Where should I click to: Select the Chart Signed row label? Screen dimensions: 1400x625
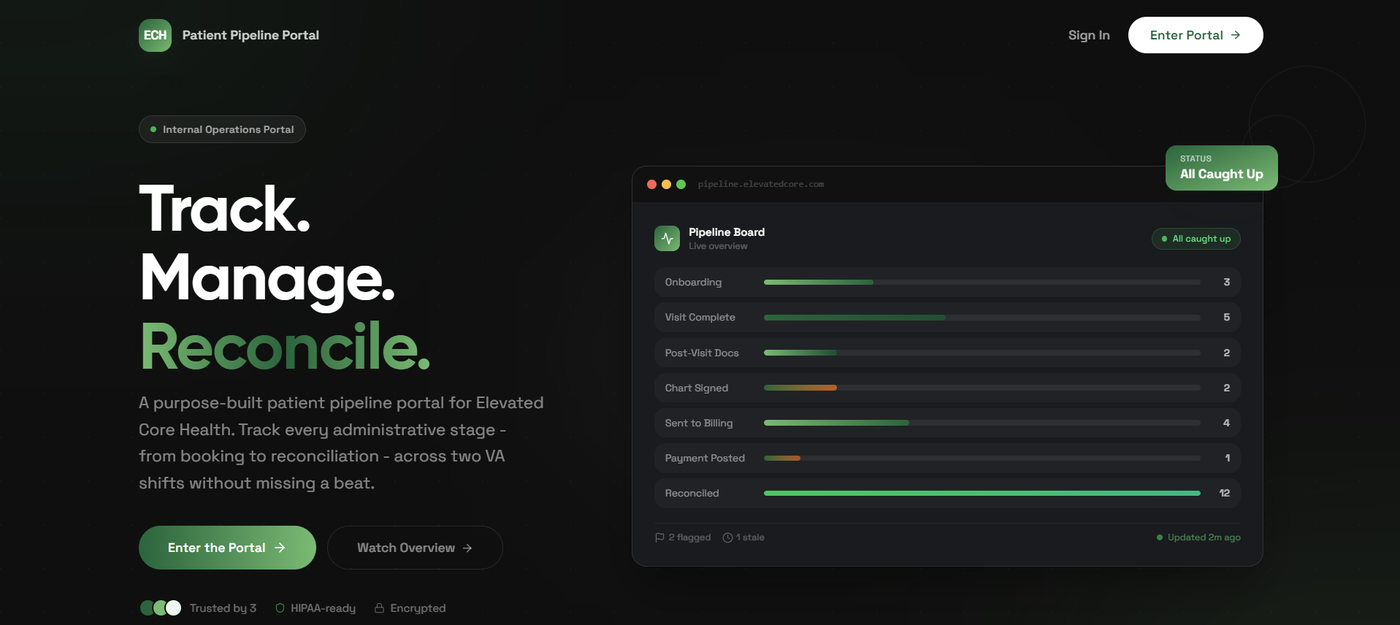point(697,388)
